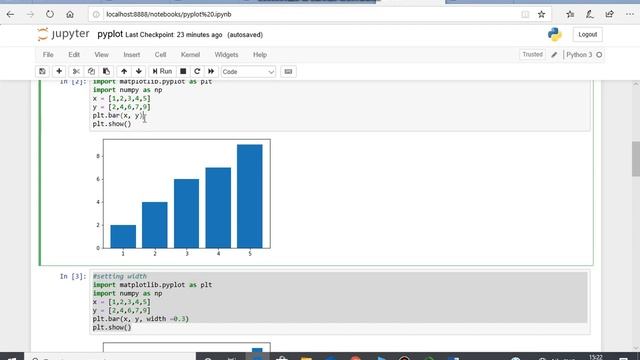Open the File menu
Viewport: 640px width, 360px height.
click(48, 55)
